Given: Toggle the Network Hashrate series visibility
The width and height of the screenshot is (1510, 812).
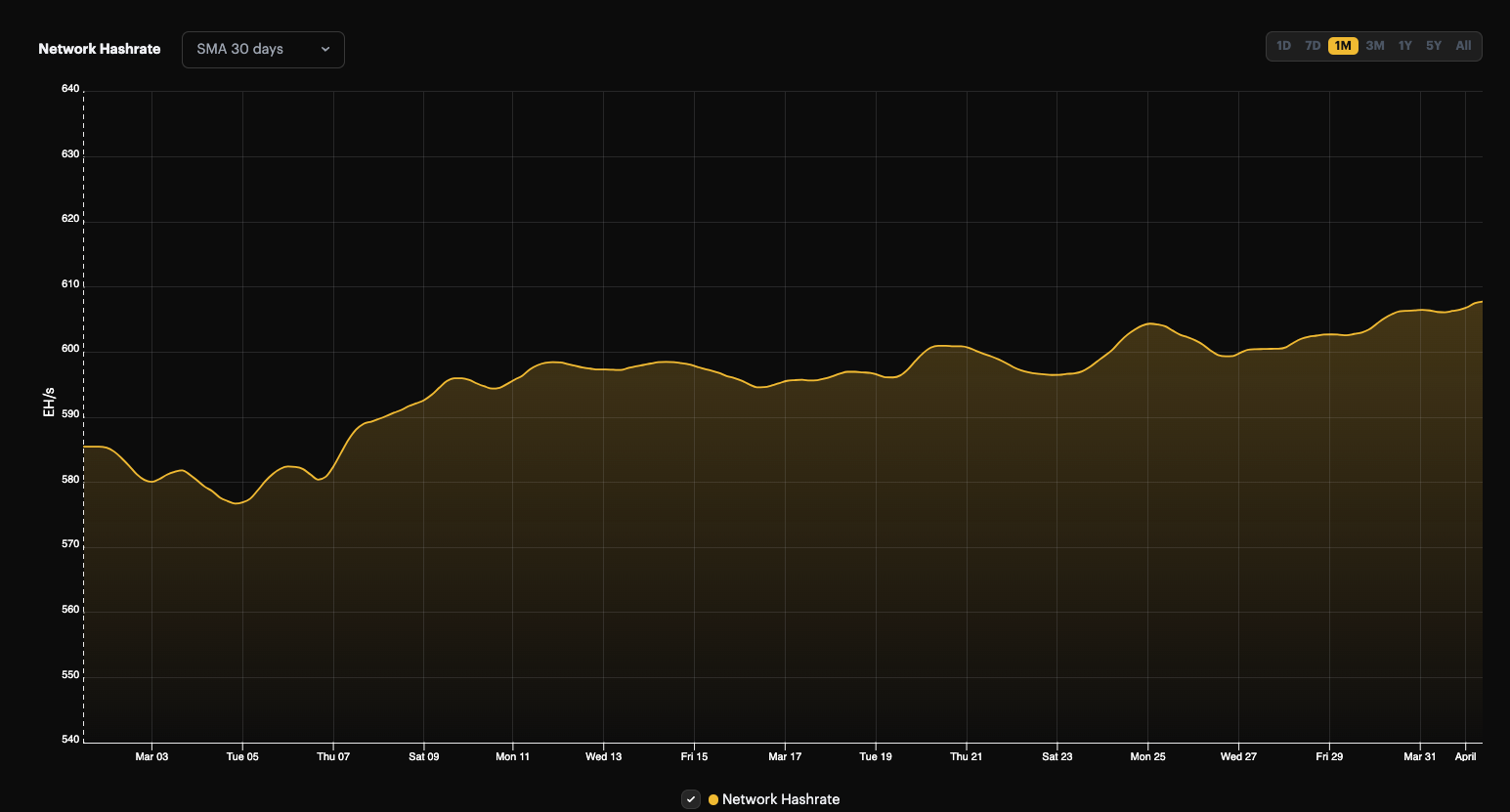Looking at the screenshot, I should pos(690,798).
